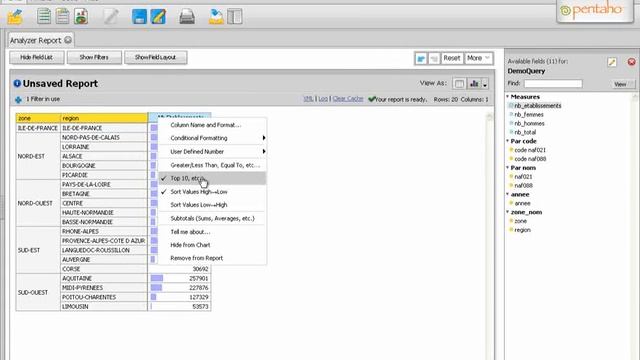Click red close icon in field list panel
Screen dimensions: 640x360
point(631,62)
